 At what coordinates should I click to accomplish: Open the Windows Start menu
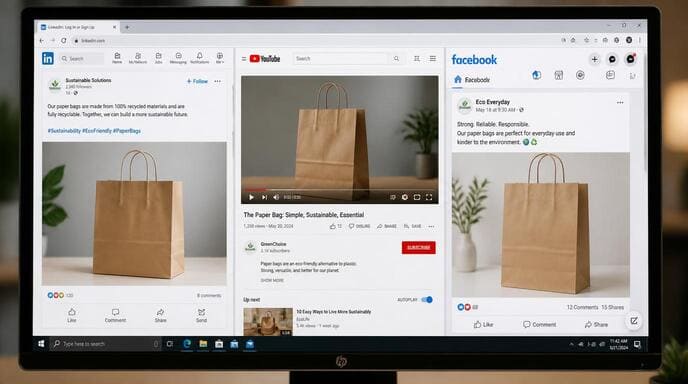pos(41,344)
